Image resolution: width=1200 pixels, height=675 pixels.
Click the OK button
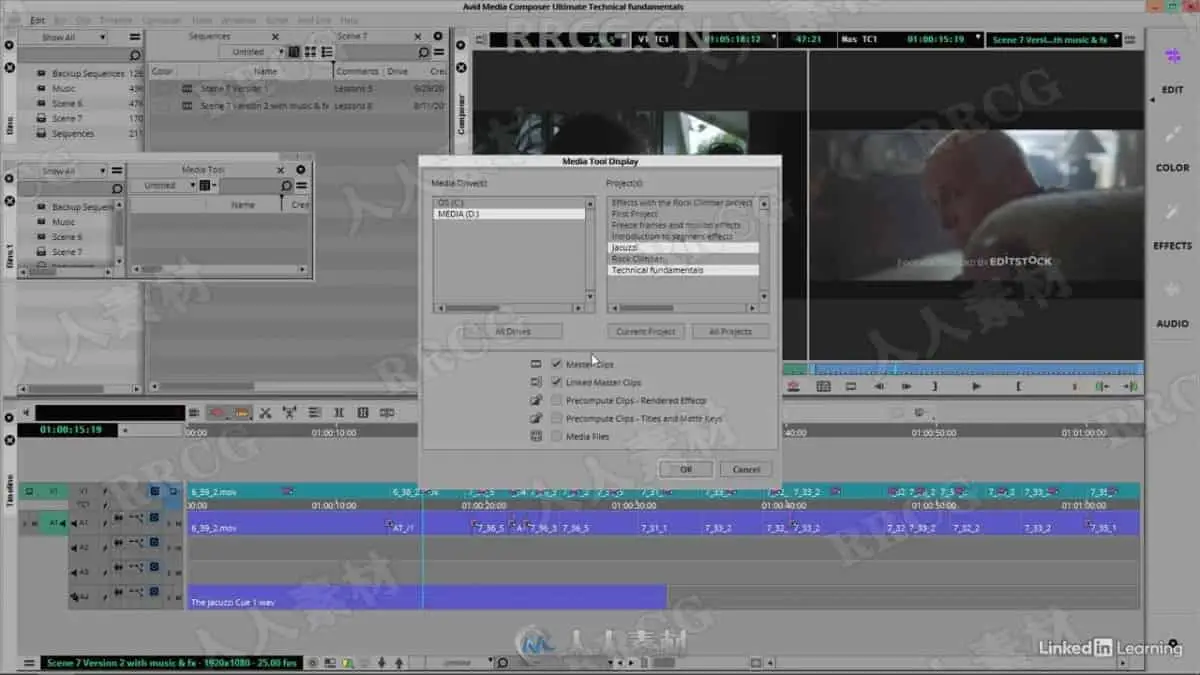[685, 469]
